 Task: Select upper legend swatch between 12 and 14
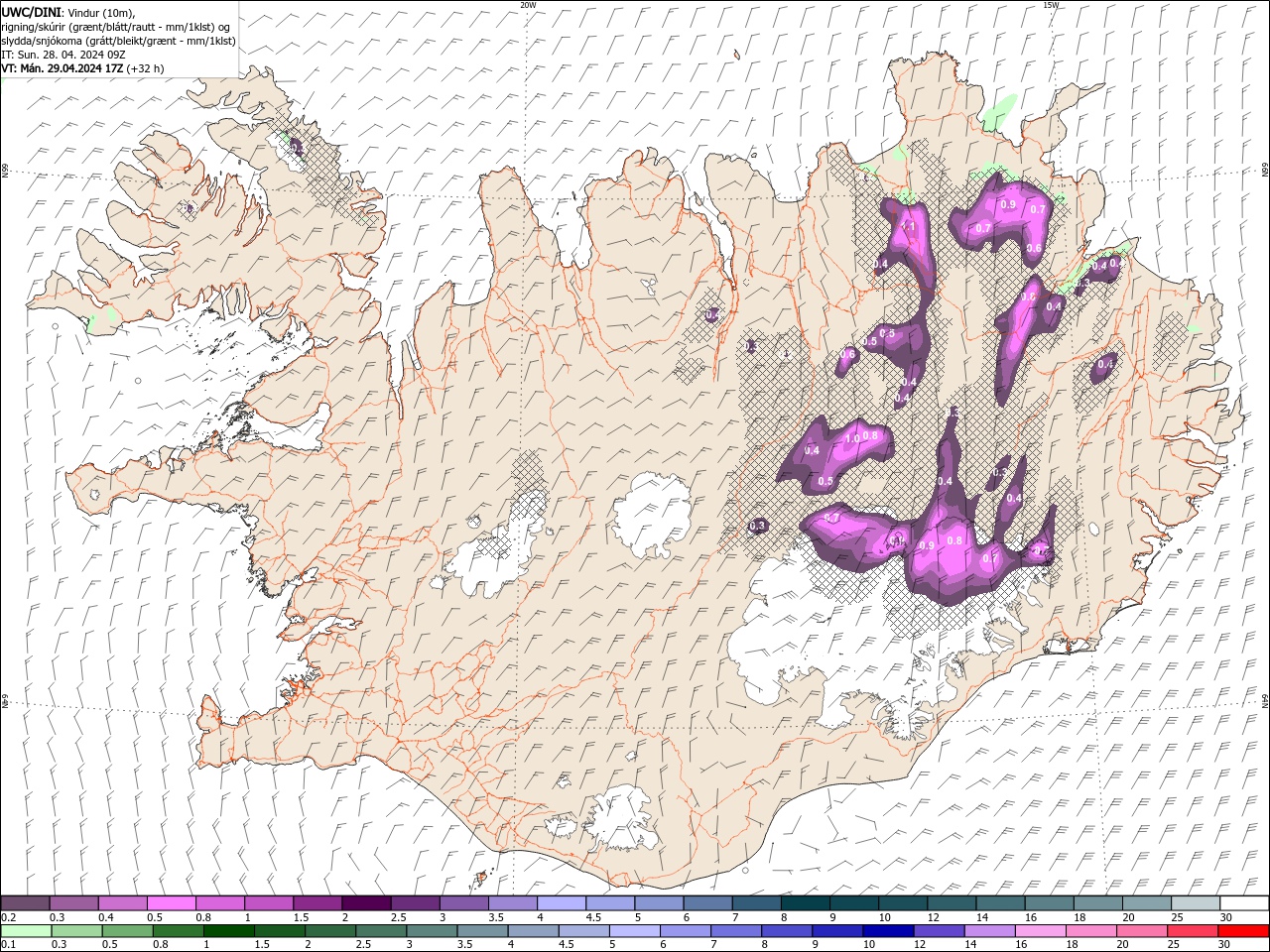pyautogui.click(x=952, y=902)
